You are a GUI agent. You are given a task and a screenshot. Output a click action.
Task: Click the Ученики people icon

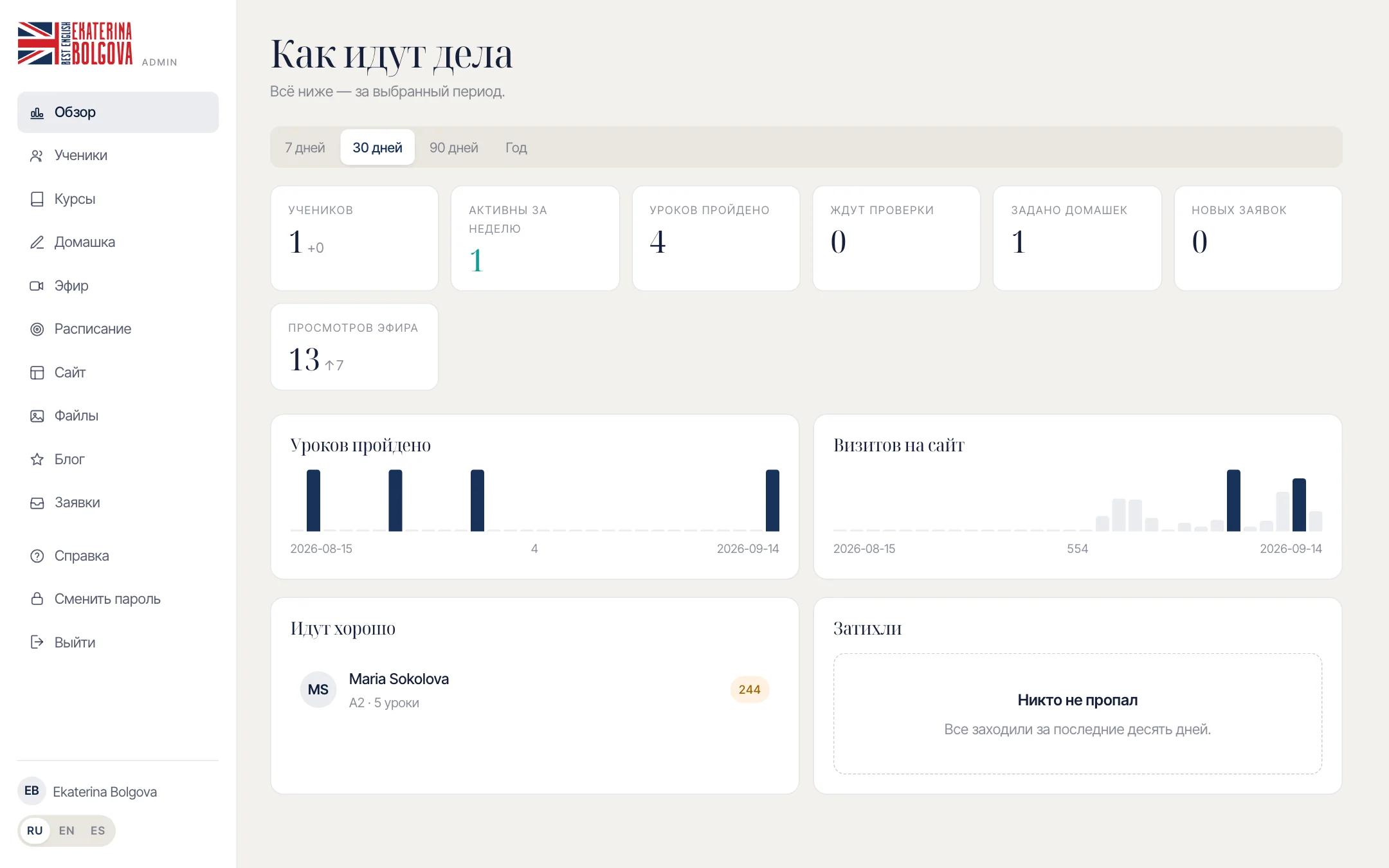[37, 156]
